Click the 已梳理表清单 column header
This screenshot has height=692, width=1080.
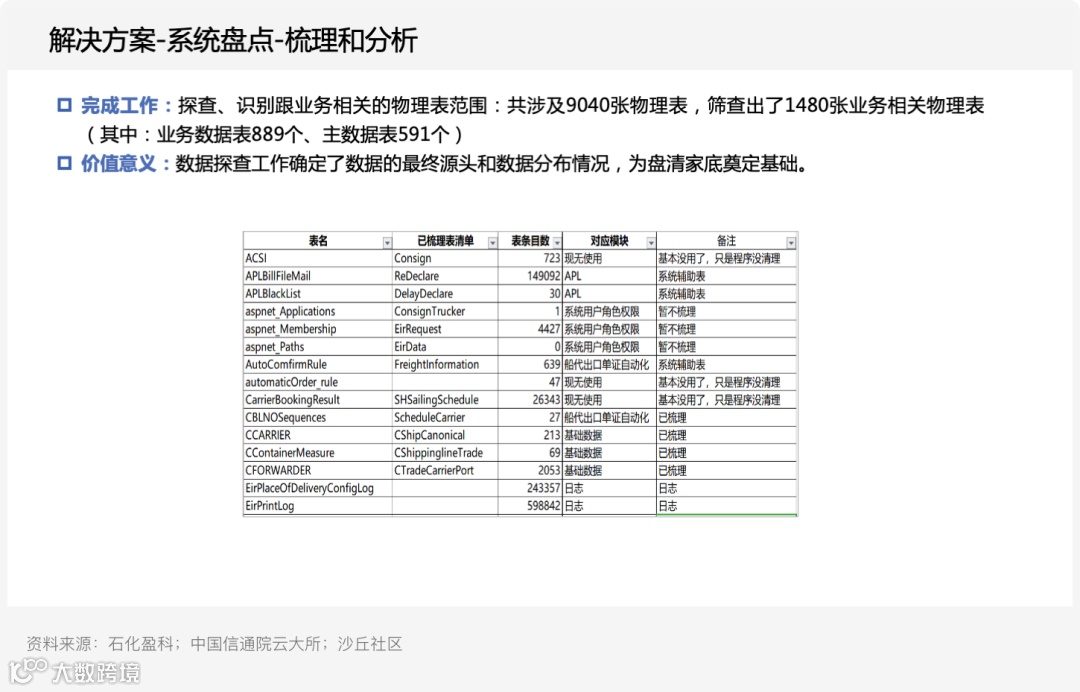click(445, 241)
